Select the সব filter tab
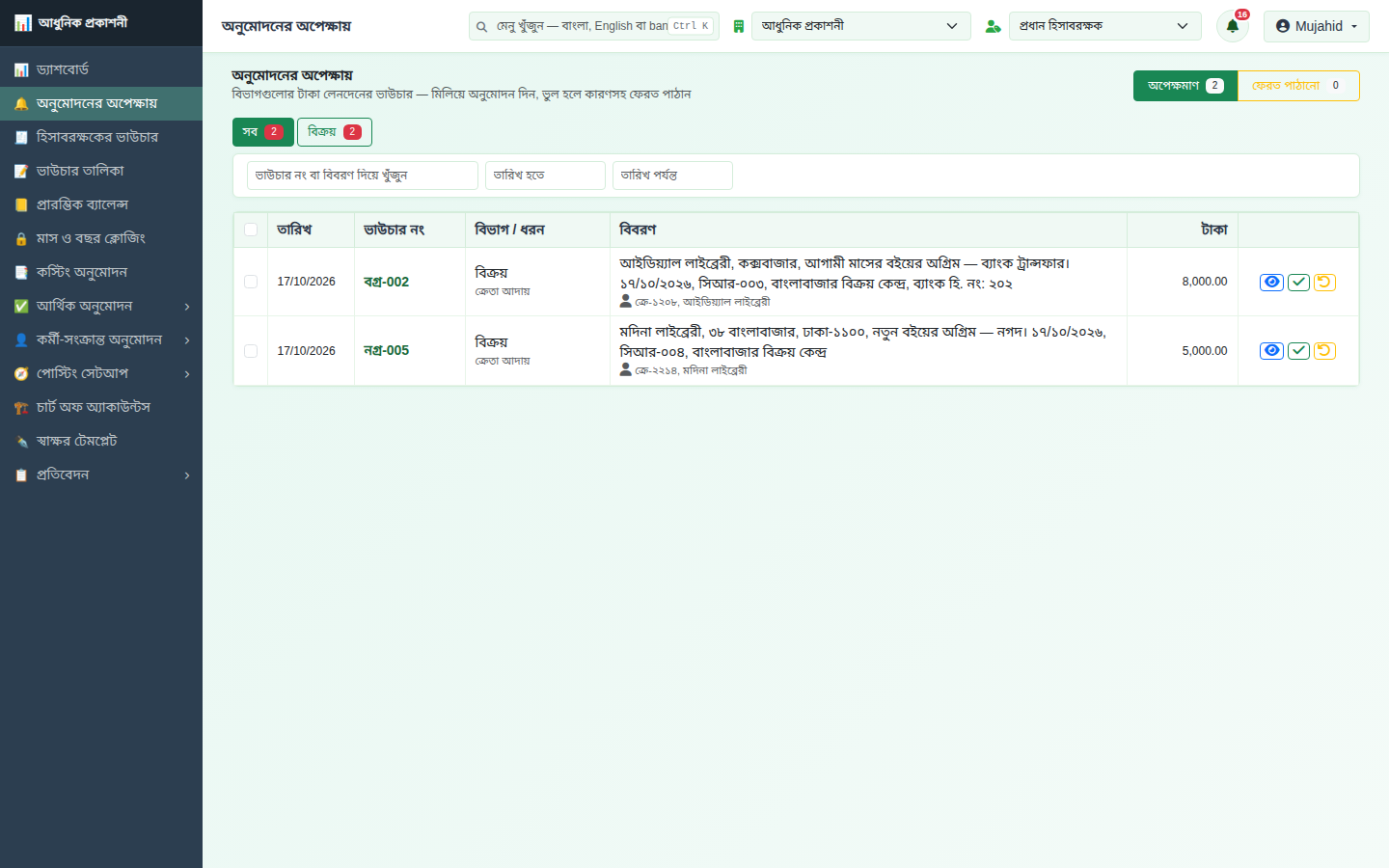 [262, 132]
